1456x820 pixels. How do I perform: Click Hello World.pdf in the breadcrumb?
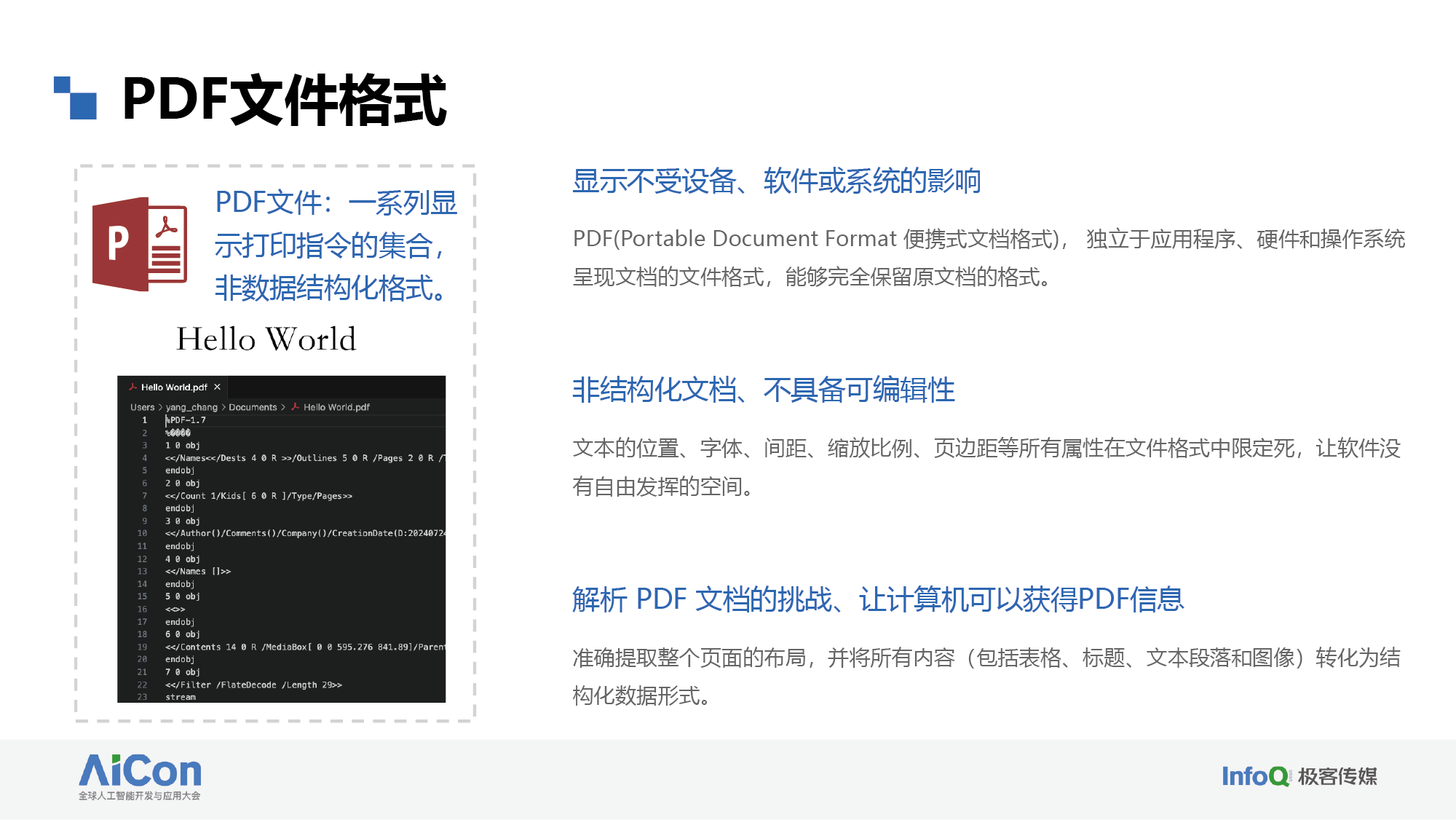[336, 407]
